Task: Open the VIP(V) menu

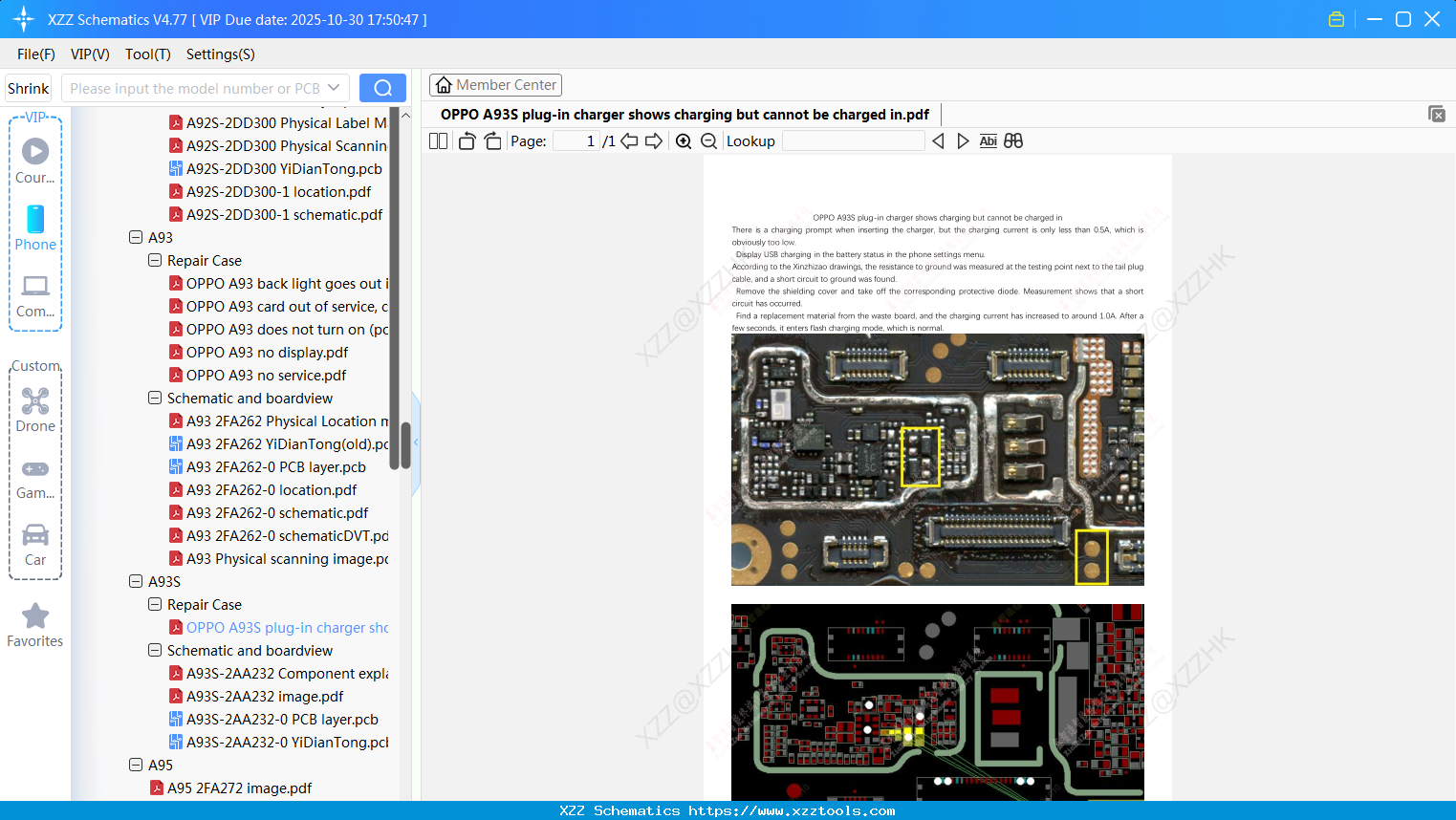Action: pyautogui.click(x=90, y=54)
